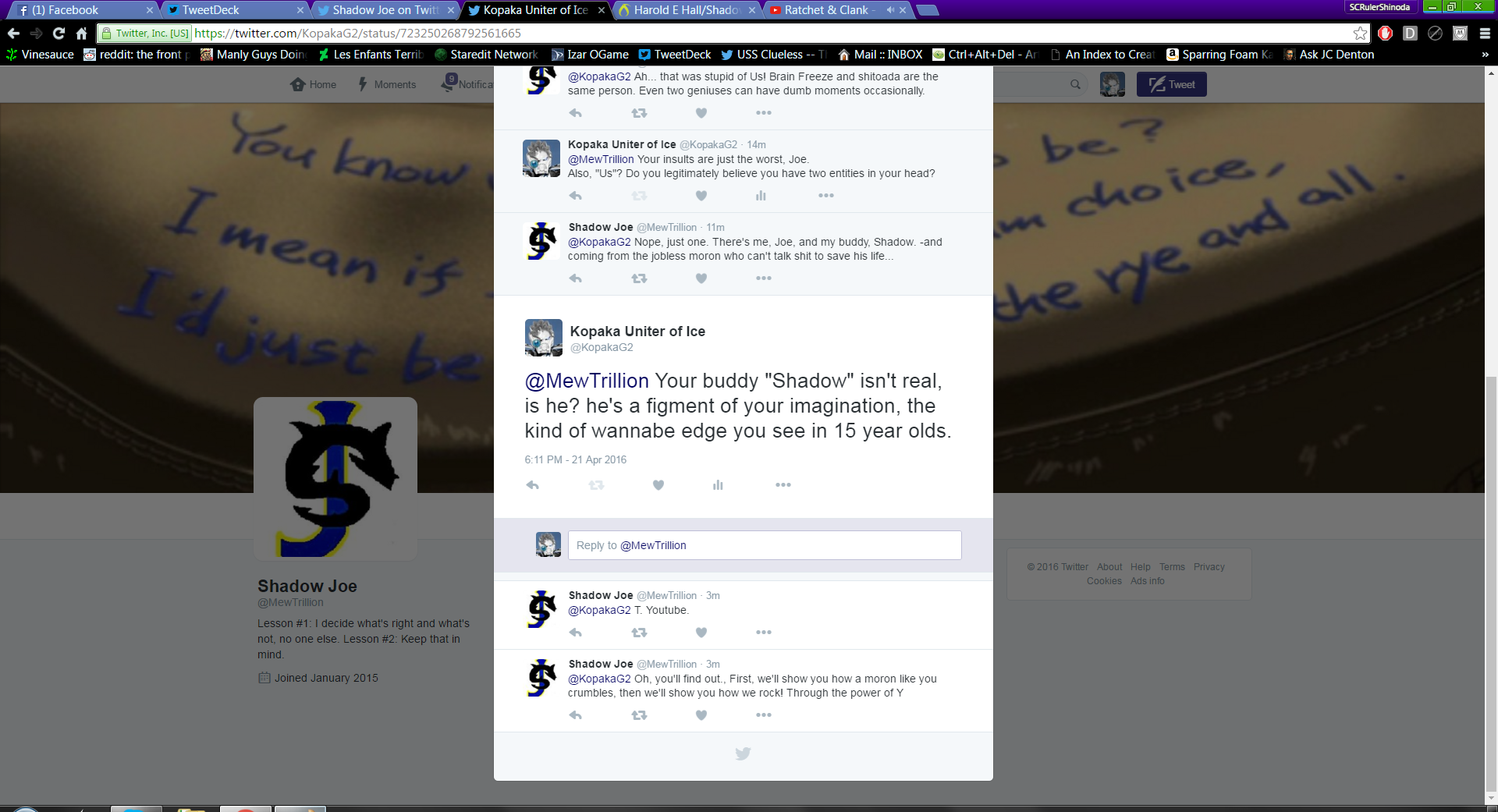This screenshot has width=1498, height=812.
Task: Open more options for 'Ah... that was stupid' tweet
Action: 764,113
